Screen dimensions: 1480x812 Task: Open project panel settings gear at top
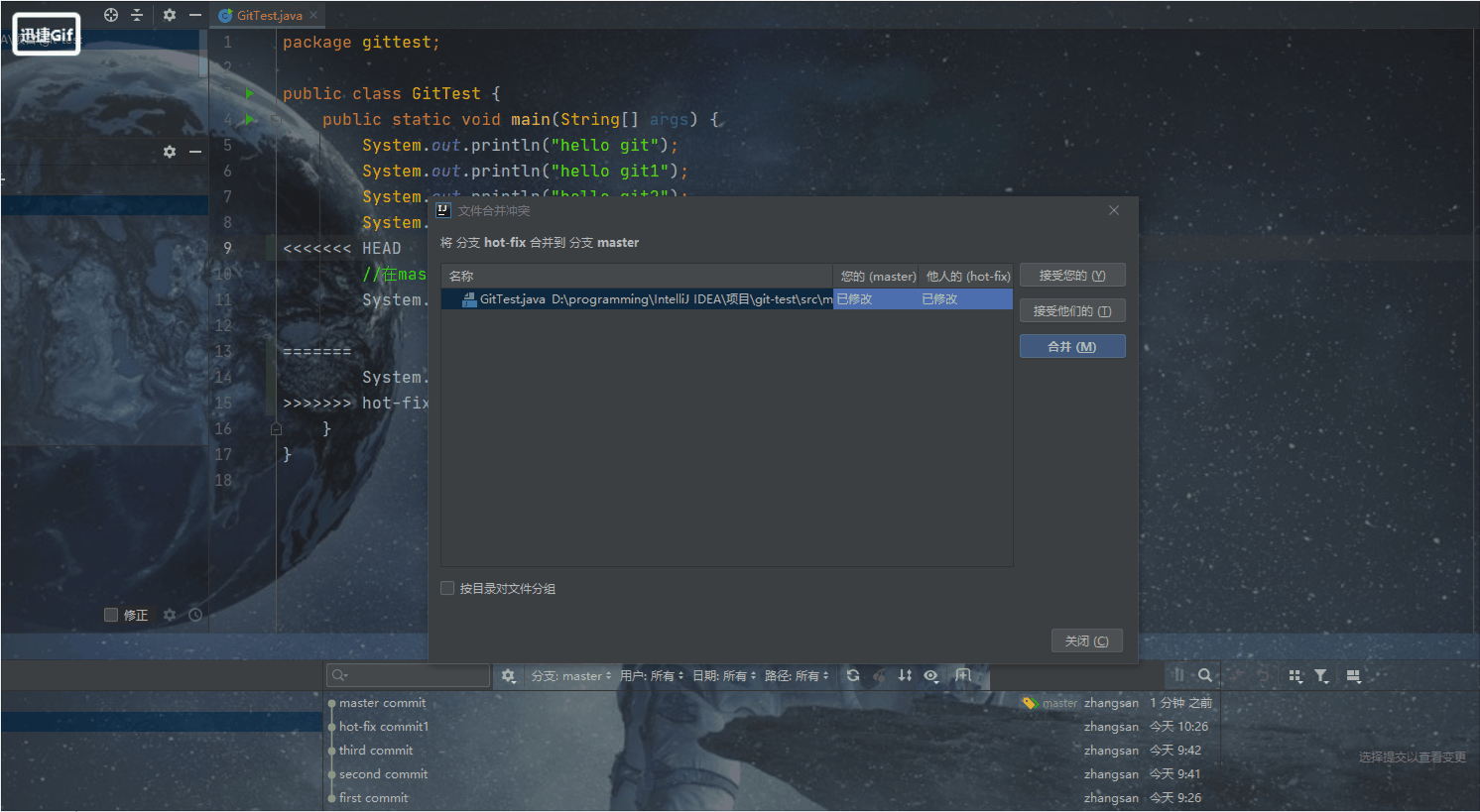(x=170, y=15)
